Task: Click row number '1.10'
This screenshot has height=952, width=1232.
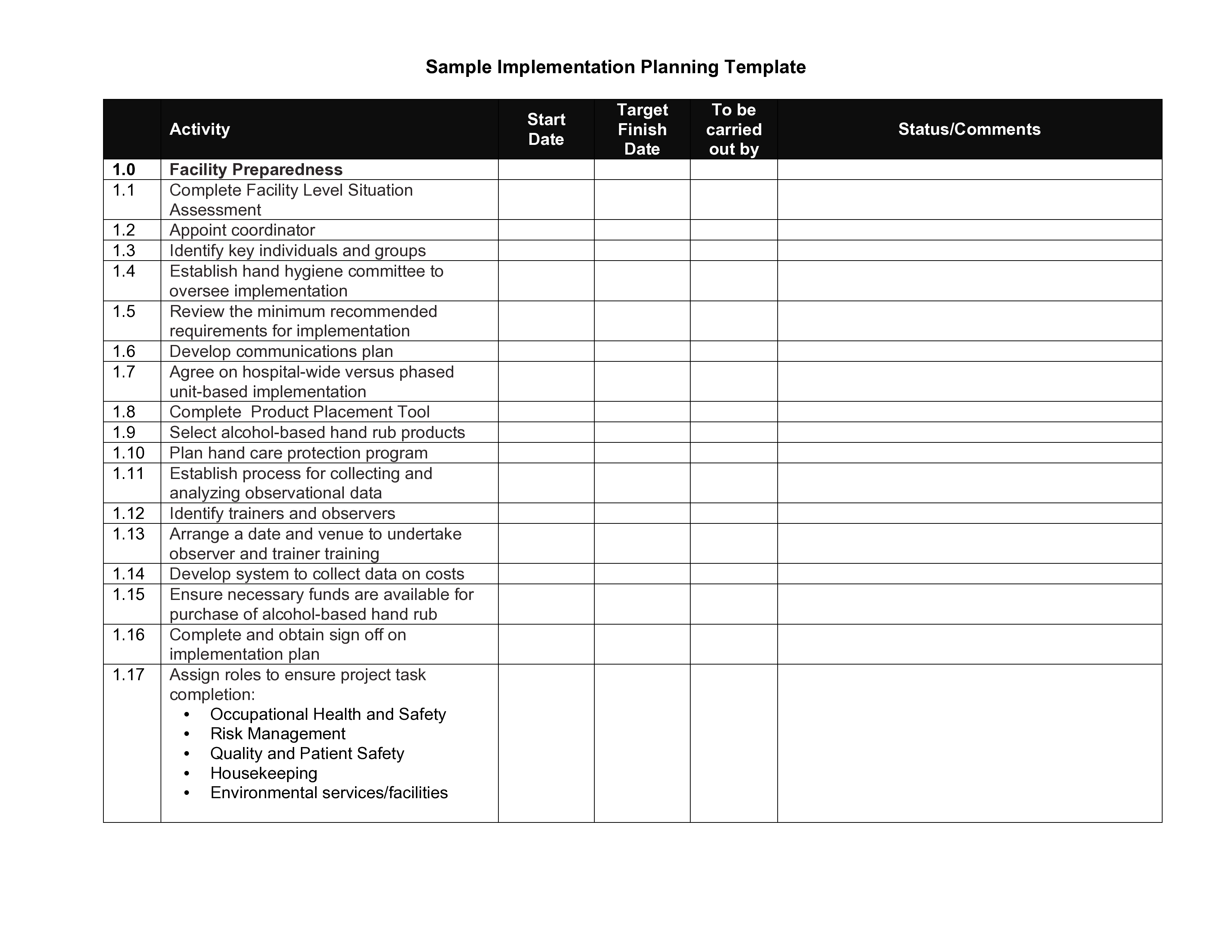Action: point(129,453)
